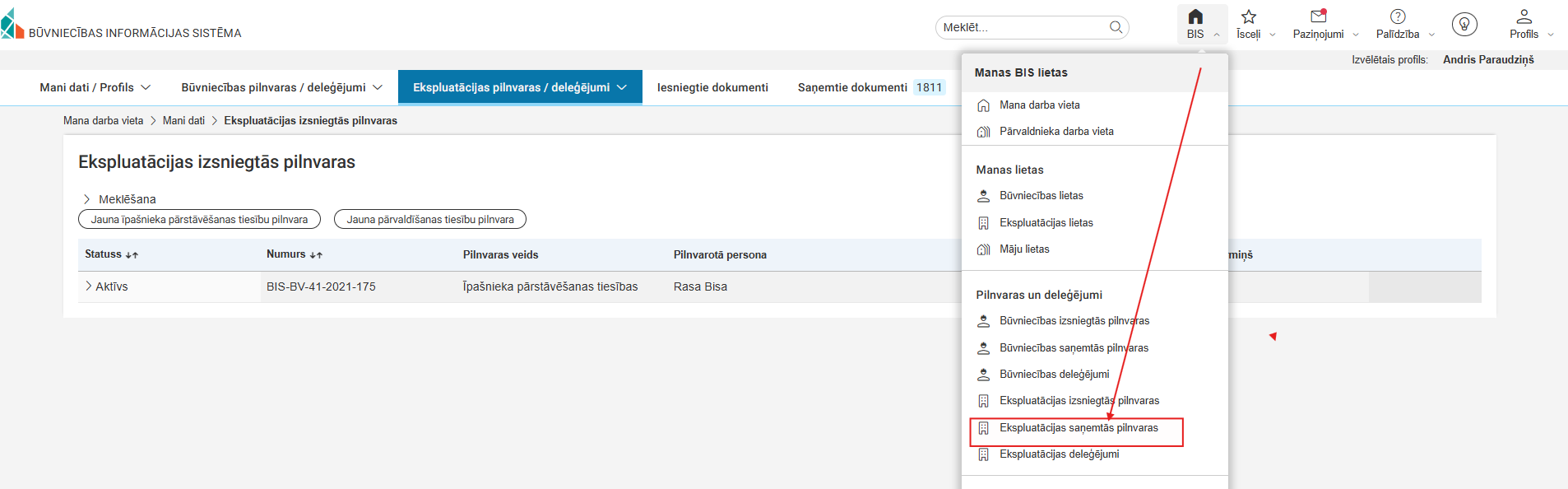The image size is (1568, 489).
Task: Click the lightbulb idea icon
Action: [1464, 25]
